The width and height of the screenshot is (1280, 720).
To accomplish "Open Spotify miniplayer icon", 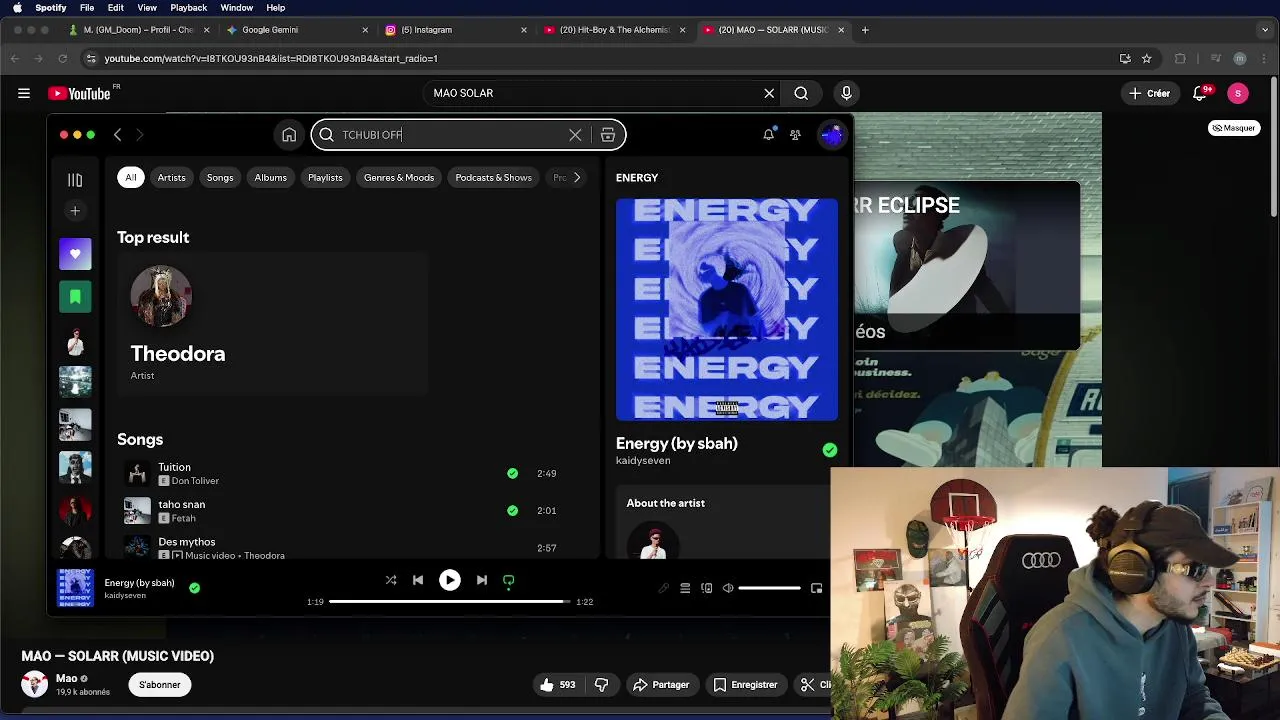I will [816, 588].
